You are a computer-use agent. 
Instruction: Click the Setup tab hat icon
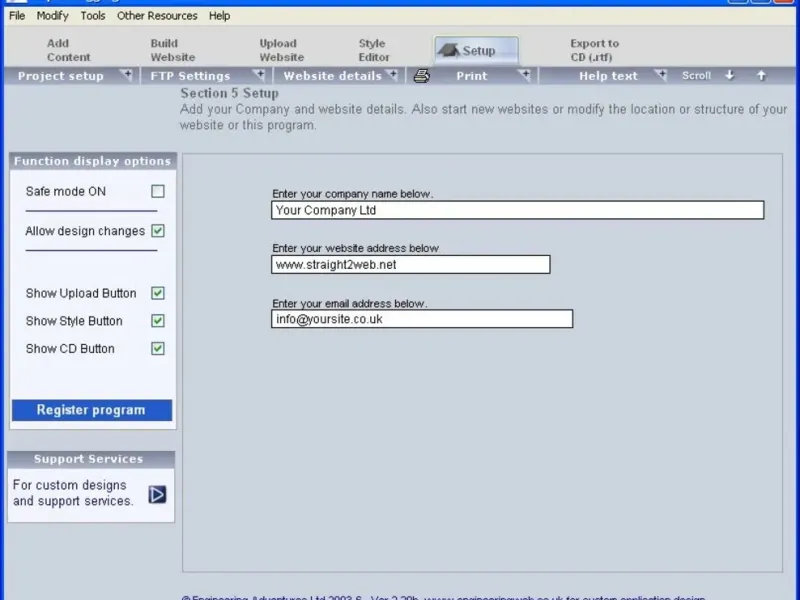click(x=448, y=50)
